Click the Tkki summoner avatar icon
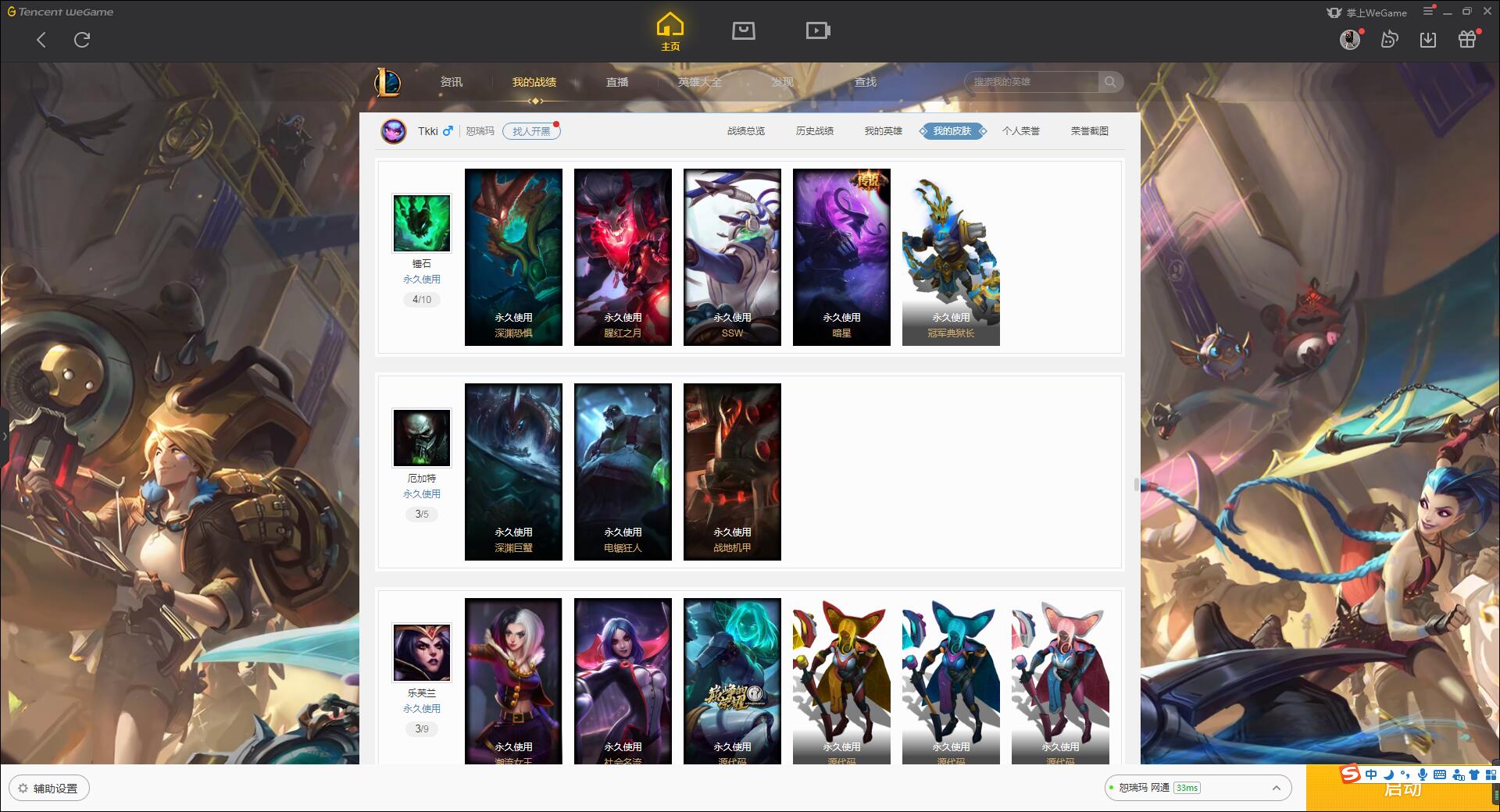The image size is (1500, 812). coord(394,131)
